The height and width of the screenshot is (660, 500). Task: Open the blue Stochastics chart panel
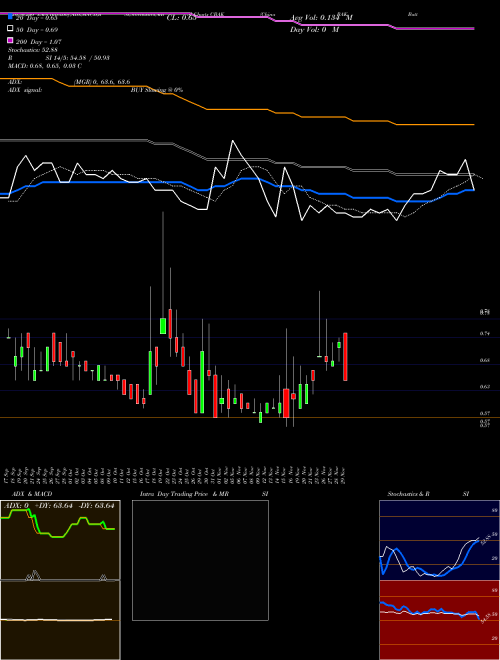tap(439, 540)
